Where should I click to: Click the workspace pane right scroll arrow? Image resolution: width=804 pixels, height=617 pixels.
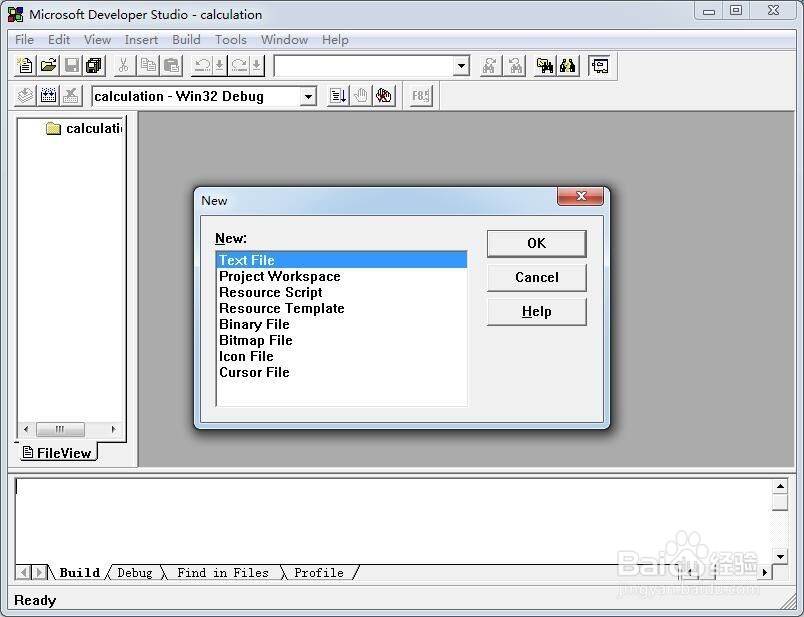[113, 429]
